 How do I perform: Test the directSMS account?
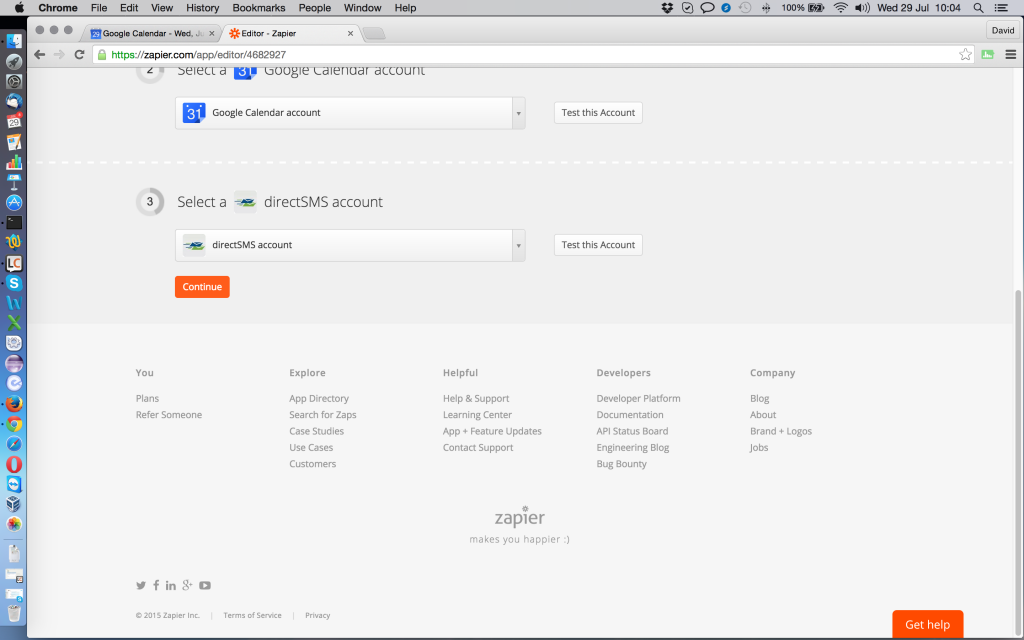(x=598, y=245)
